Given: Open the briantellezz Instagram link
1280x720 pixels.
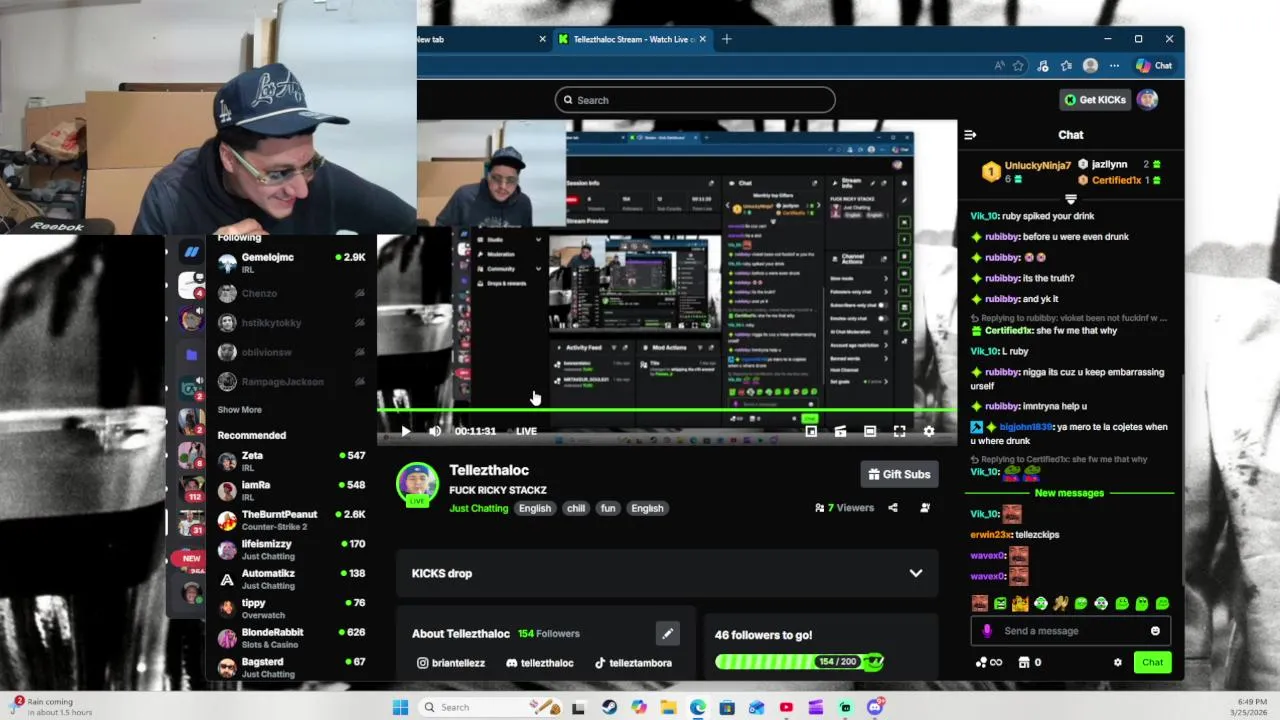Looking at the screenshot, I should coord(451,663).
